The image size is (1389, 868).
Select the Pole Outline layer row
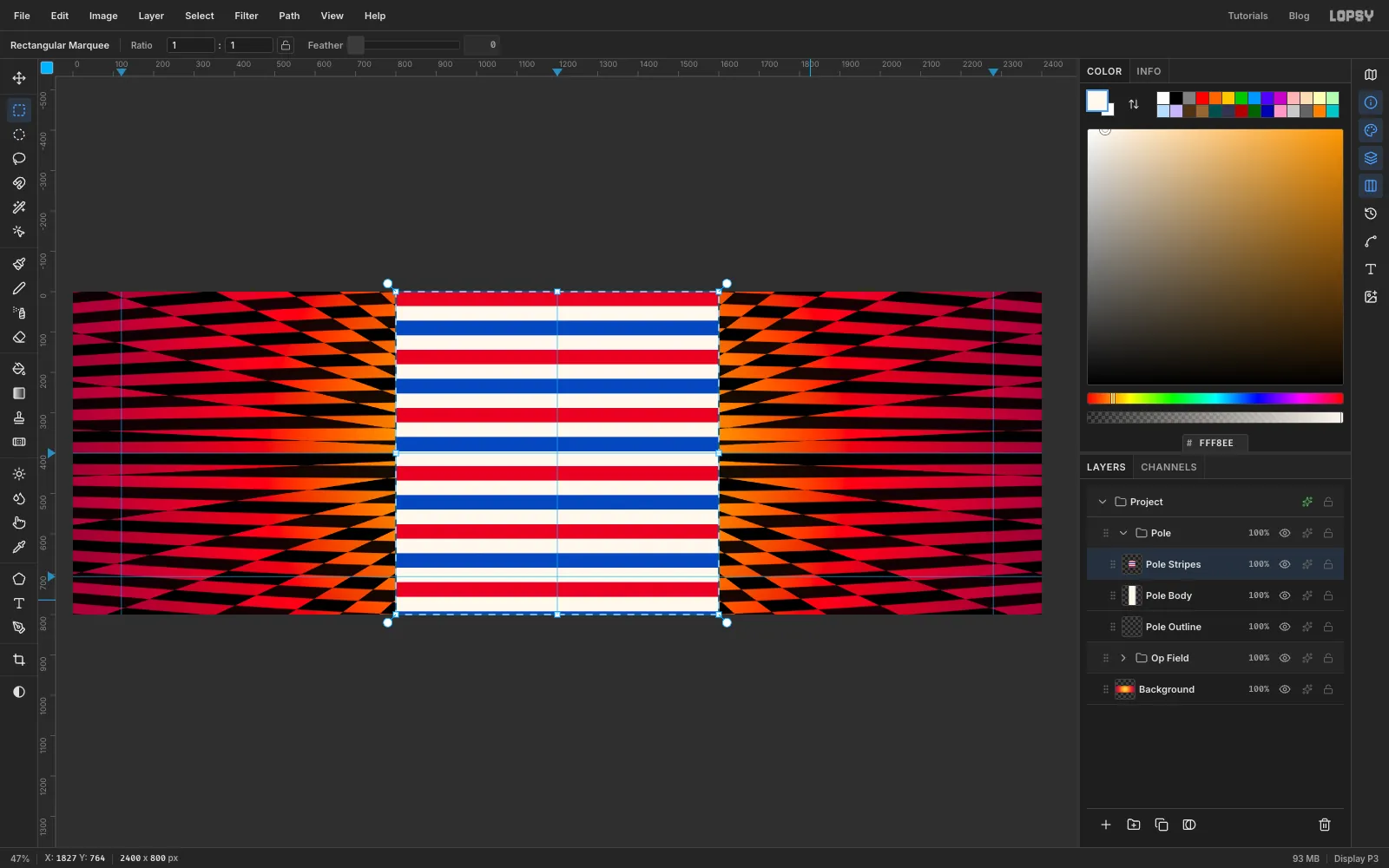[1215, 627]
